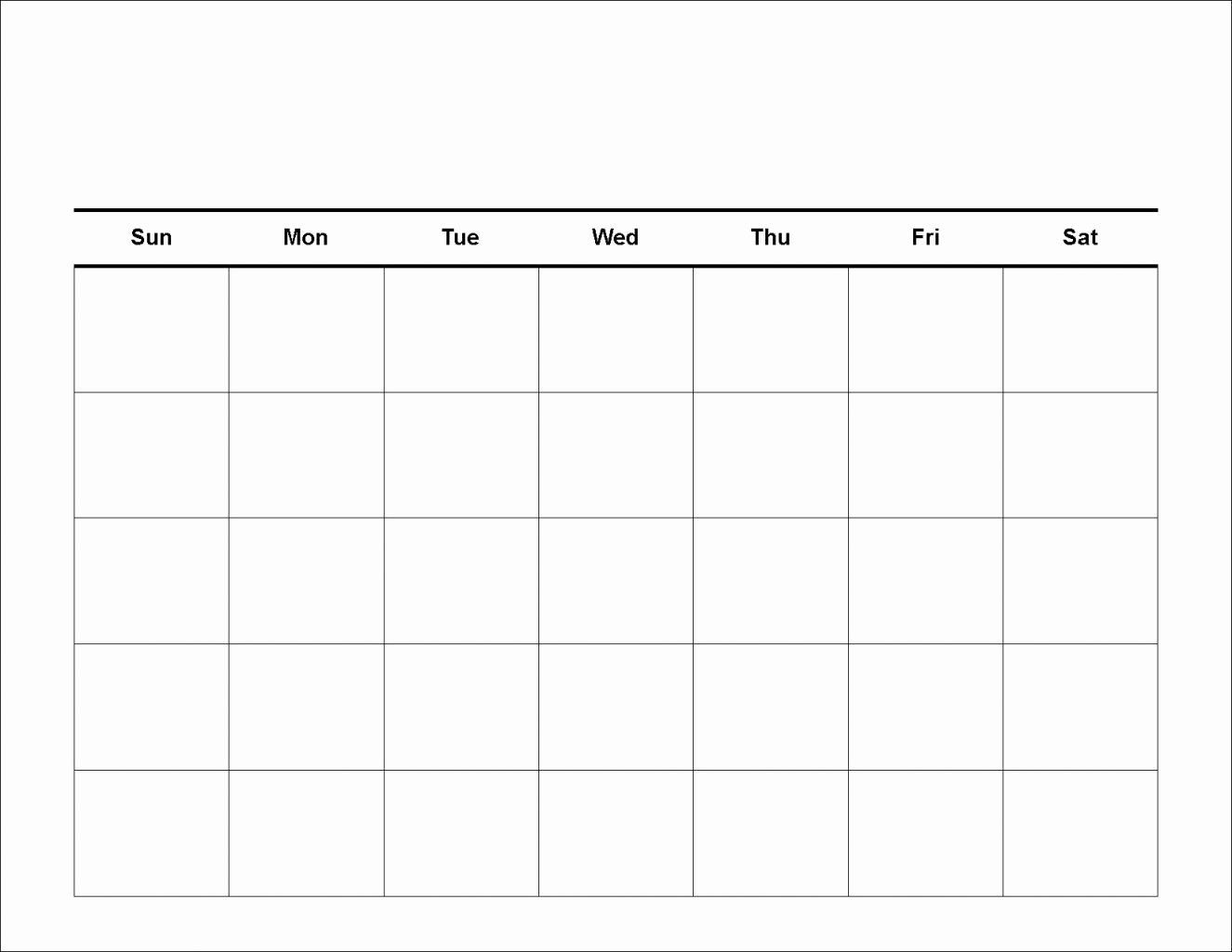
Task: Click the Mon column header
Action: (x=306, y=237)
